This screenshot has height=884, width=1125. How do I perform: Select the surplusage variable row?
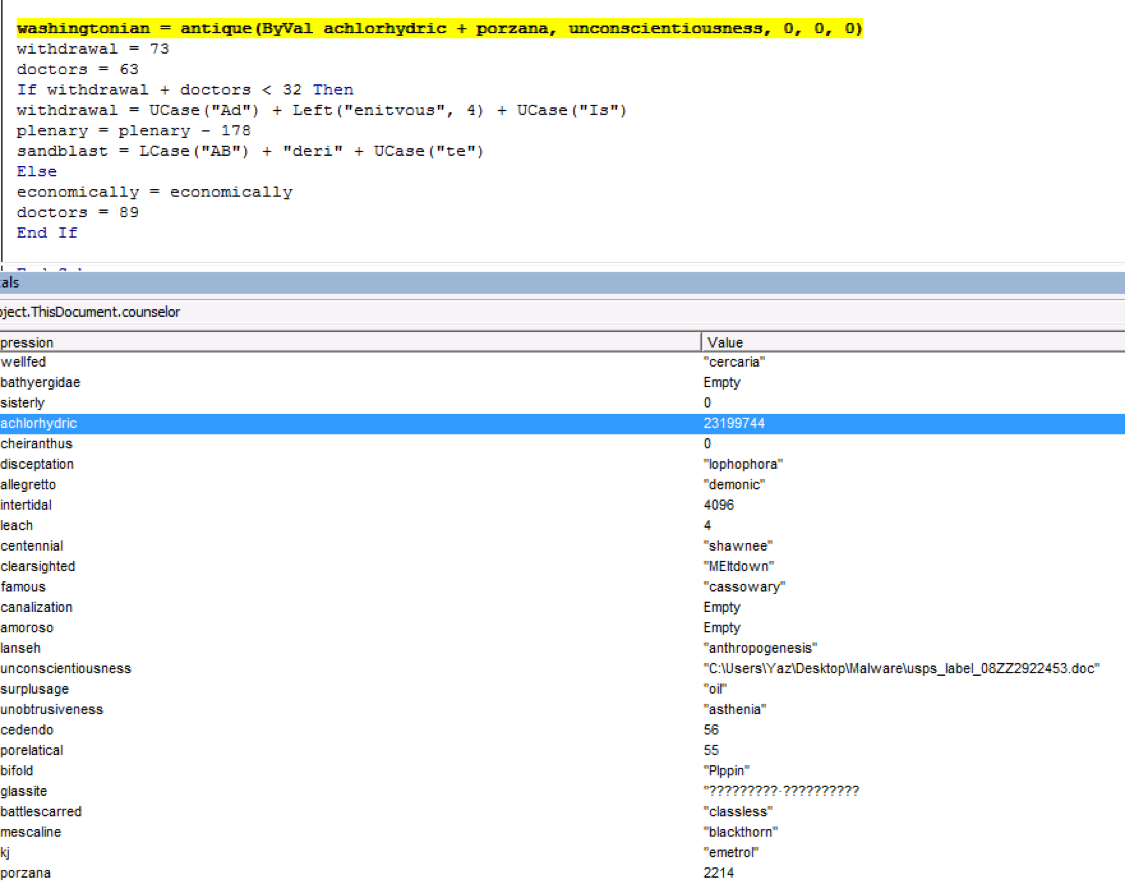pyautogui.click(x=562, y=690)
